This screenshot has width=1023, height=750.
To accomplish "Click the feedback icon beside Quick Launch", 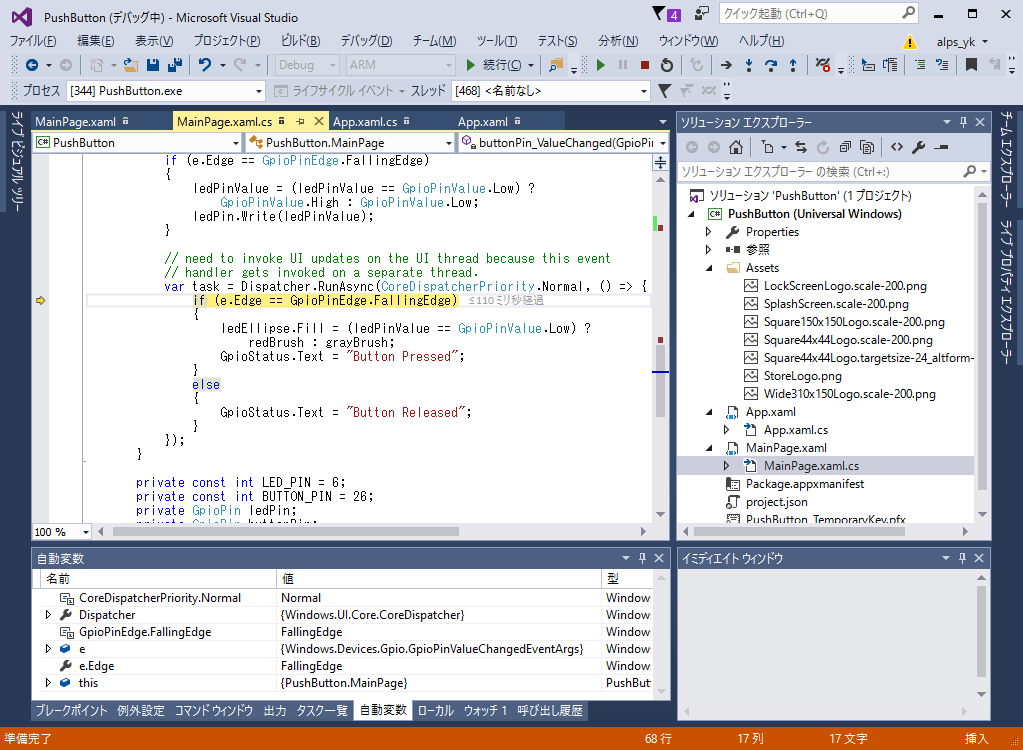I will click(x=702, y=14).
